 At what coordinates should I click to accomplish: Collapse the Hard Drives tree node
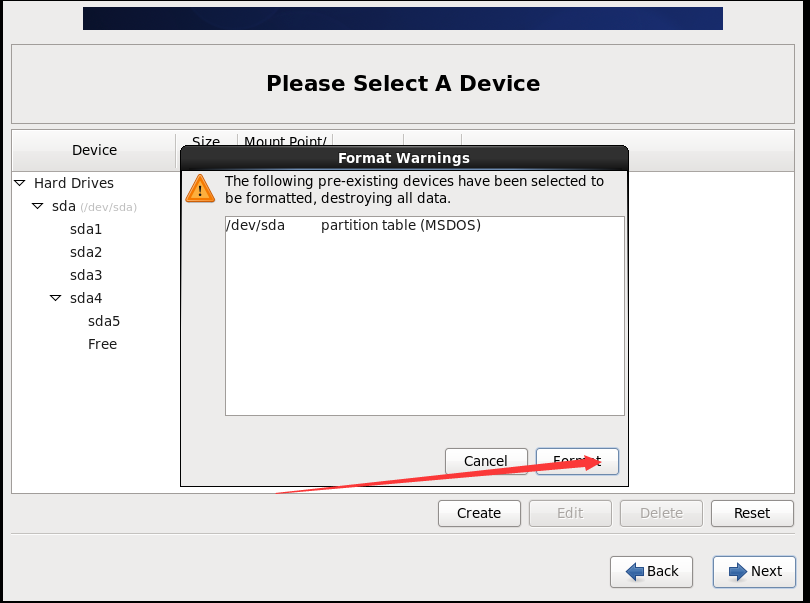(20, 183)
